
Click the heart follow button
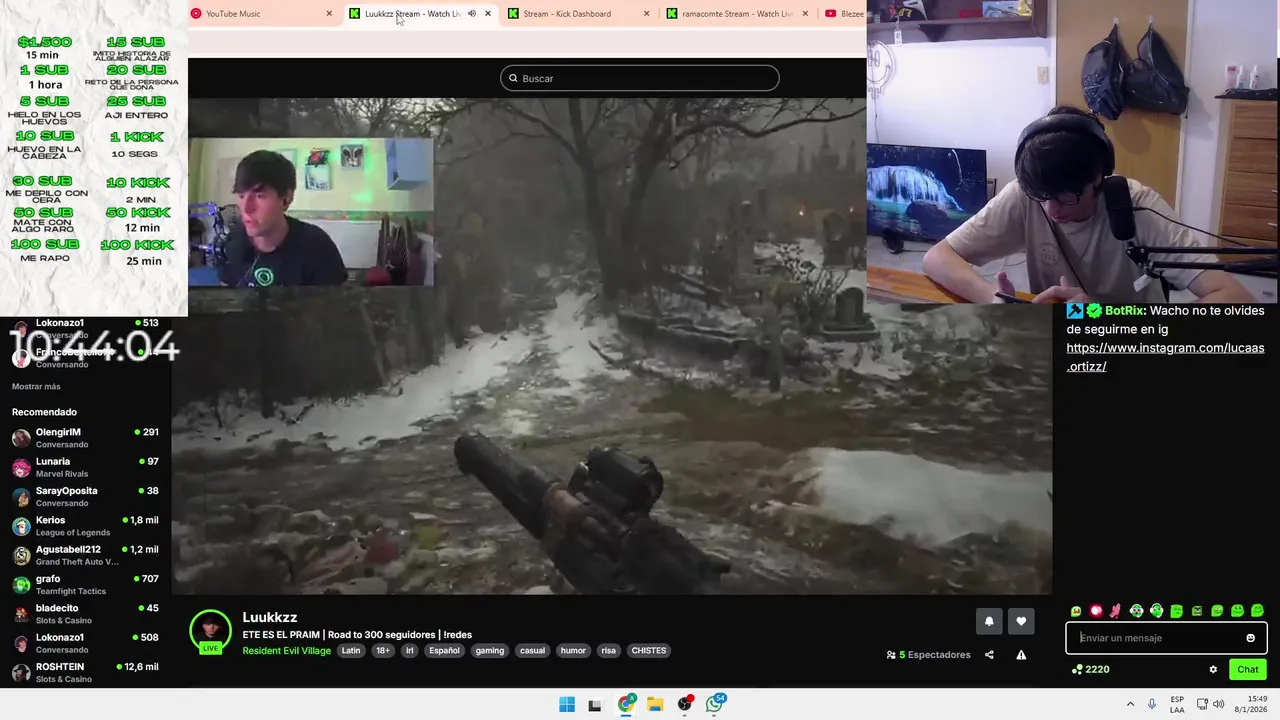[x=1021, y=621]
